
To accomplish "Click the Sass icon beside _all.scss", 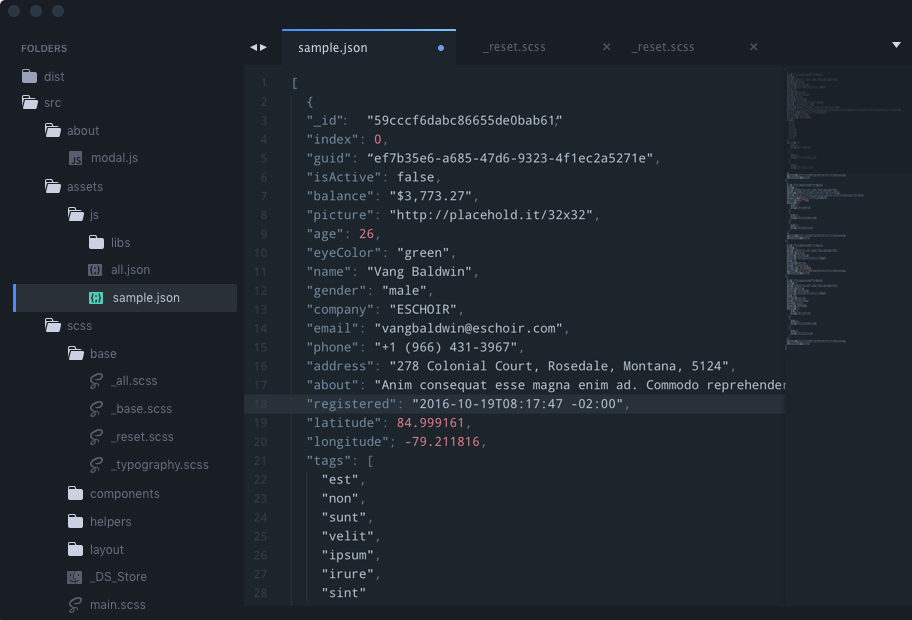I will point(96,381).
